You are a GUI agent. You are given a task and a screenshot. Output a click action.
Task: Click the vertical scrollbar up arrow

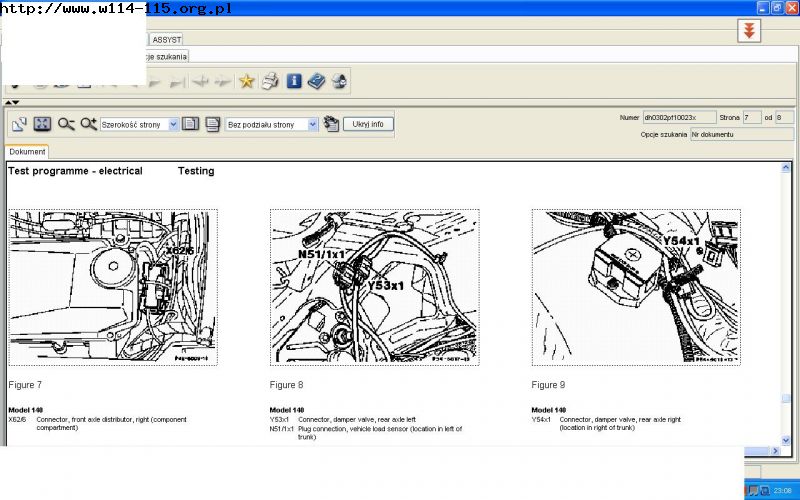click(786, 168)
